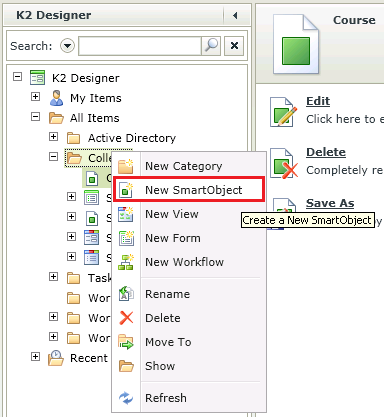Click the Show folder icon in menu
This screenshot has width=384, height=417.
click(126, 366)
